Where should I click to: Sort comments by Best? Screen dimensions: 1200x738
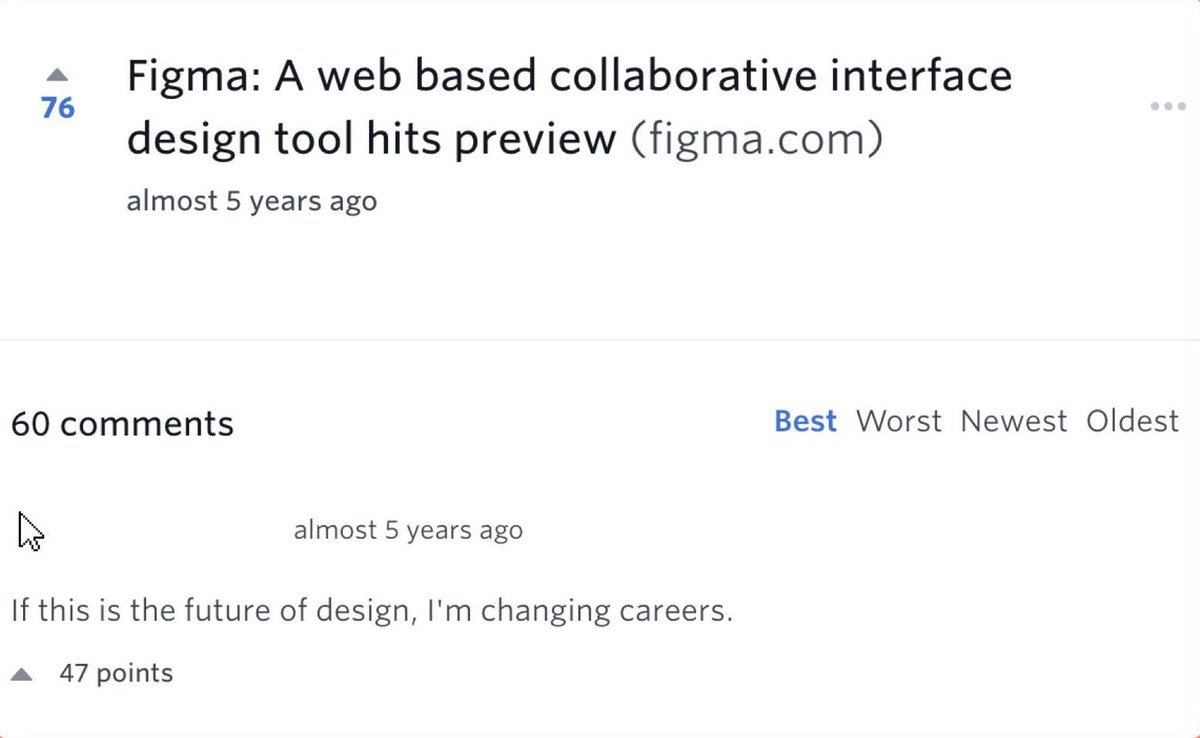coord(805,421)
